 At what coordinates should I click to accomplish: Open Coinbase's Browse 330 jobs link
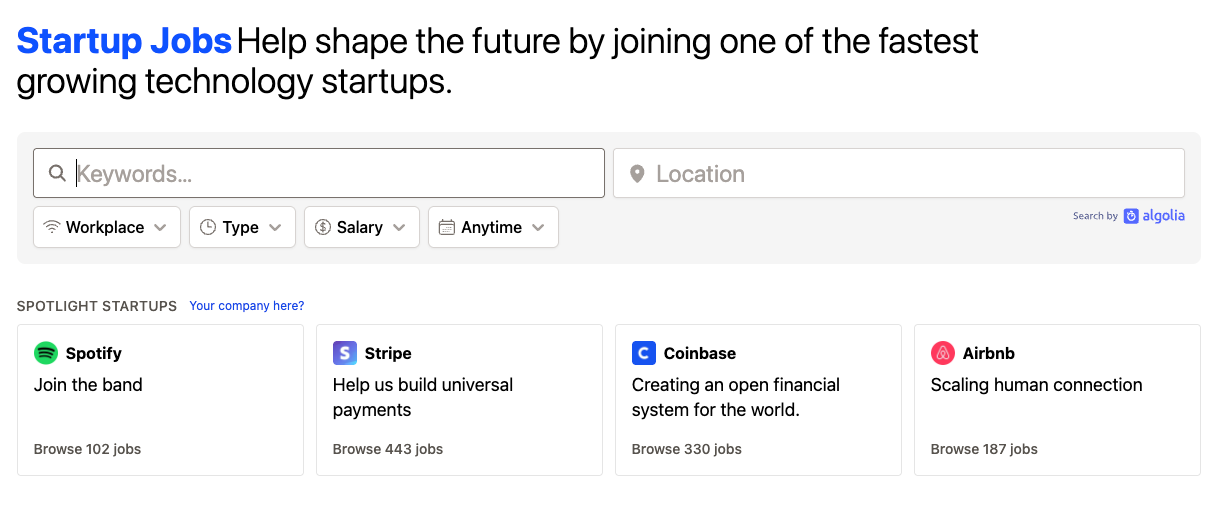point(687,449)
